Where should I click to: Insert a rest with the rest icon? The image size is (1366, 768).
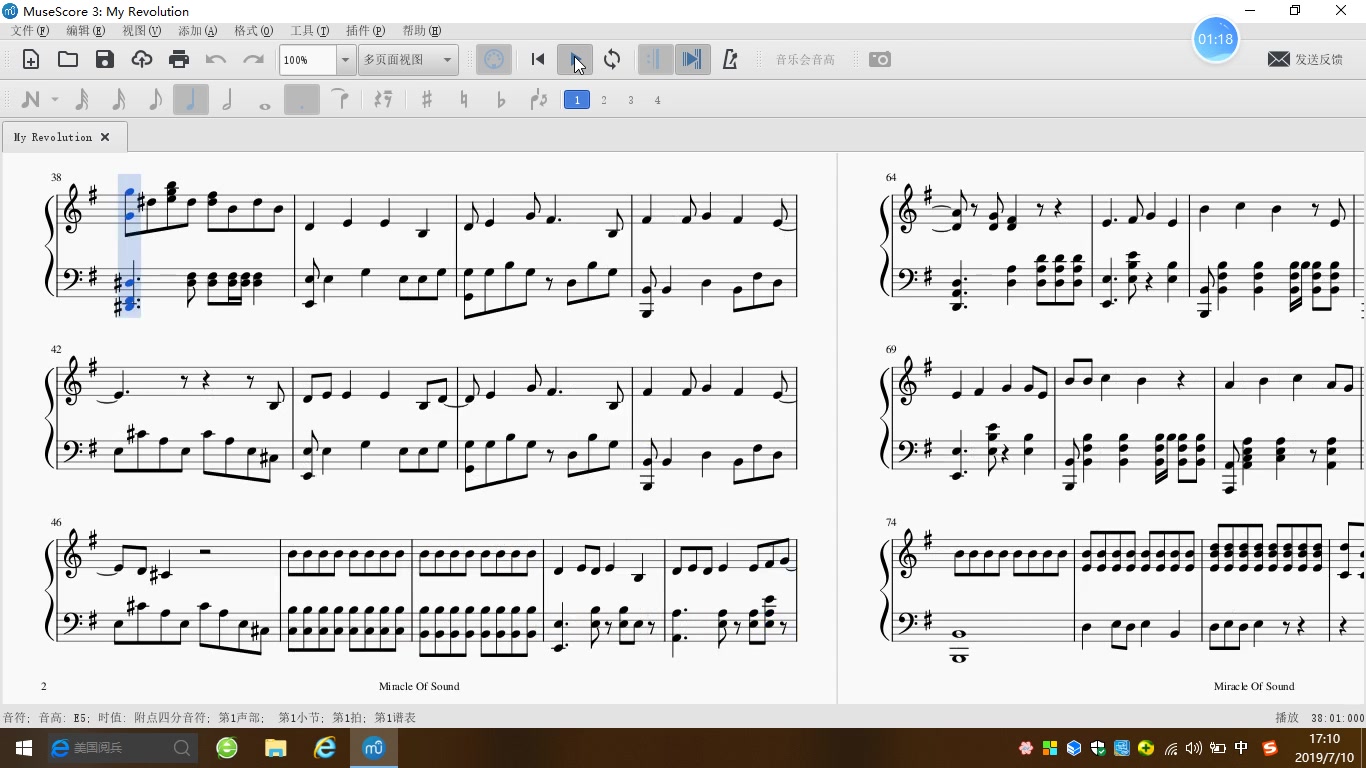click(383, 100)
